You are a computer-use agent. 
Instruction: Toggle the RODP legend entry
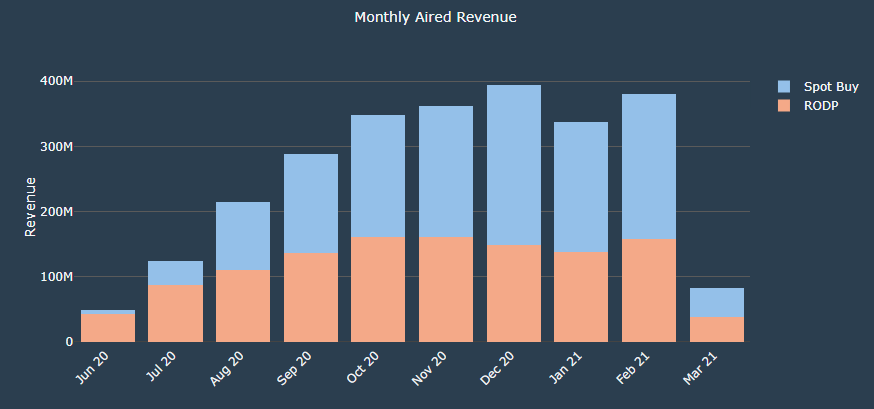point(820,105)
